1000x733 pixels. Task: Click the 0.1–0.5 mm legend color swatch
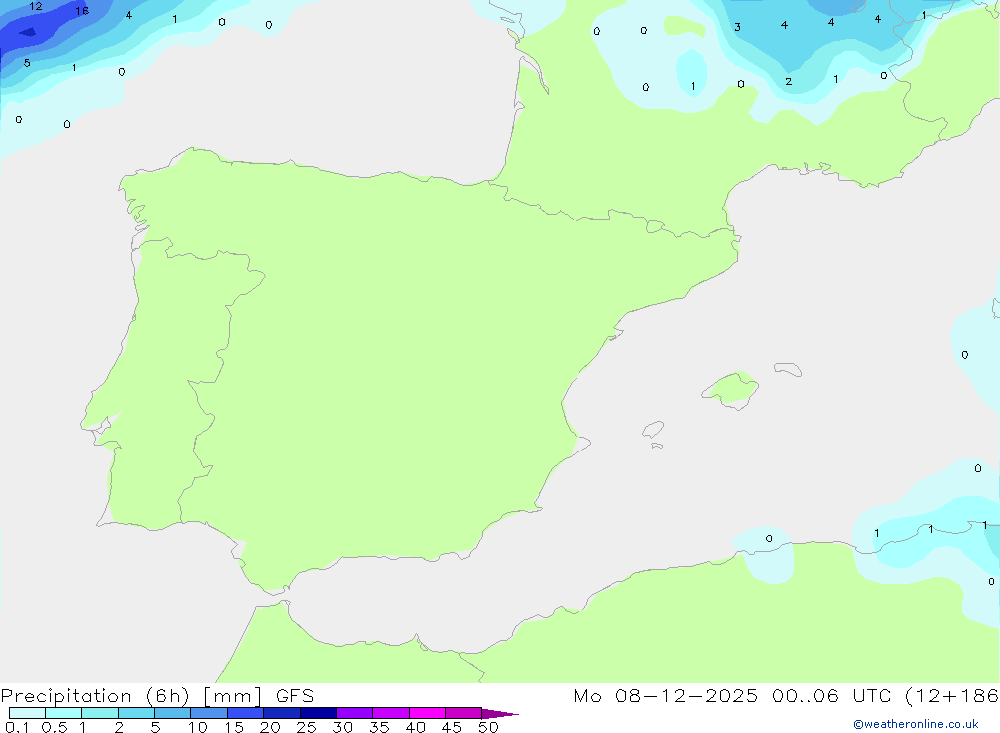pyautogui.click(x=27, y=713)
